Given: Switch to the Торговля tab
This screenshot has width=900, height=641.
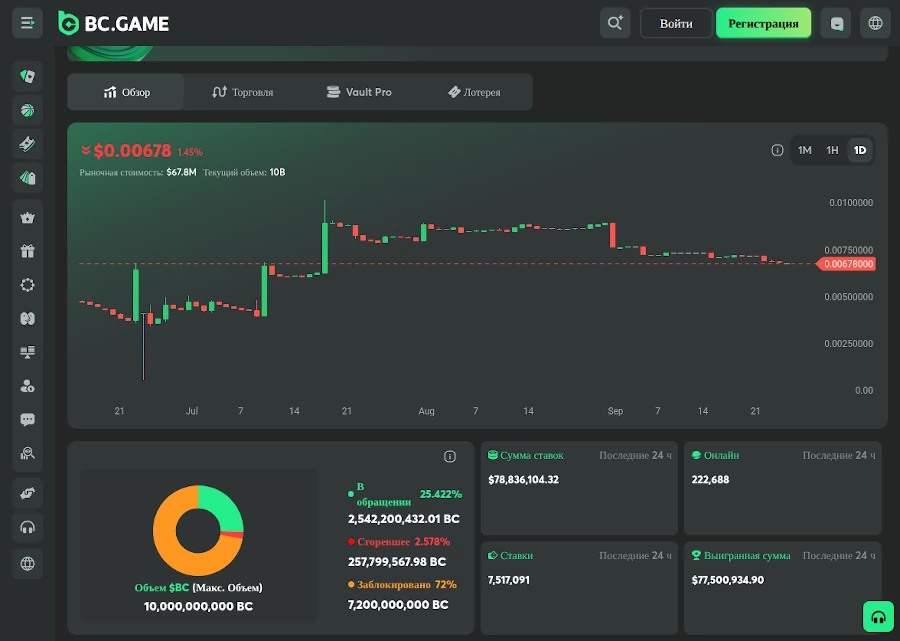Looking at the screenshot, I should [242, 92].
